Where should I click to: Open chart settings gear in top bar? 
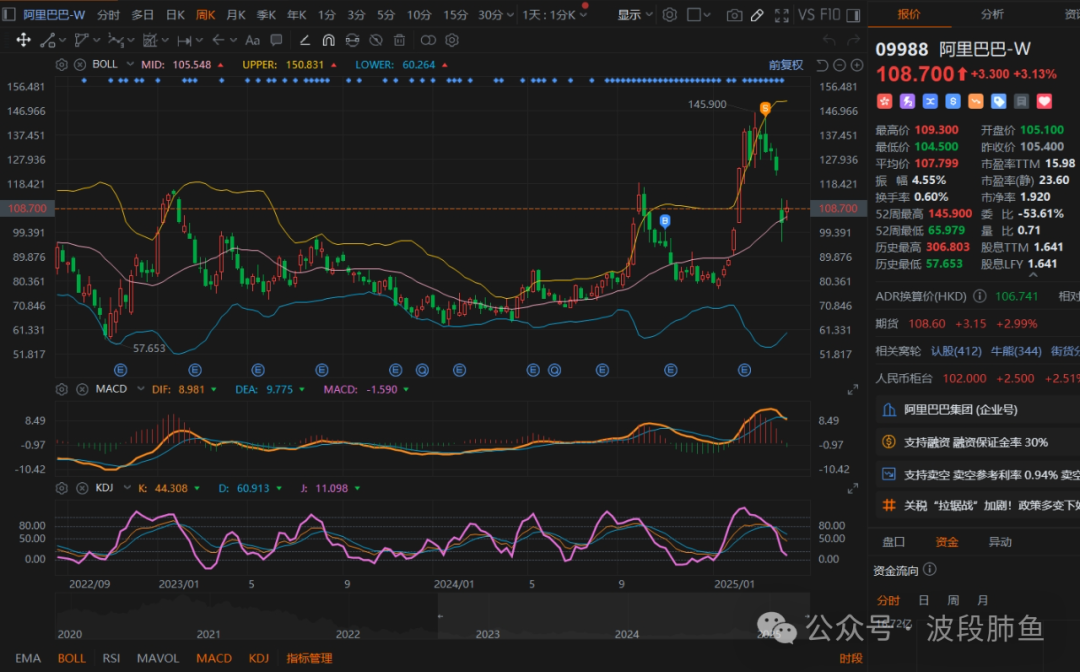click(669, 14)
